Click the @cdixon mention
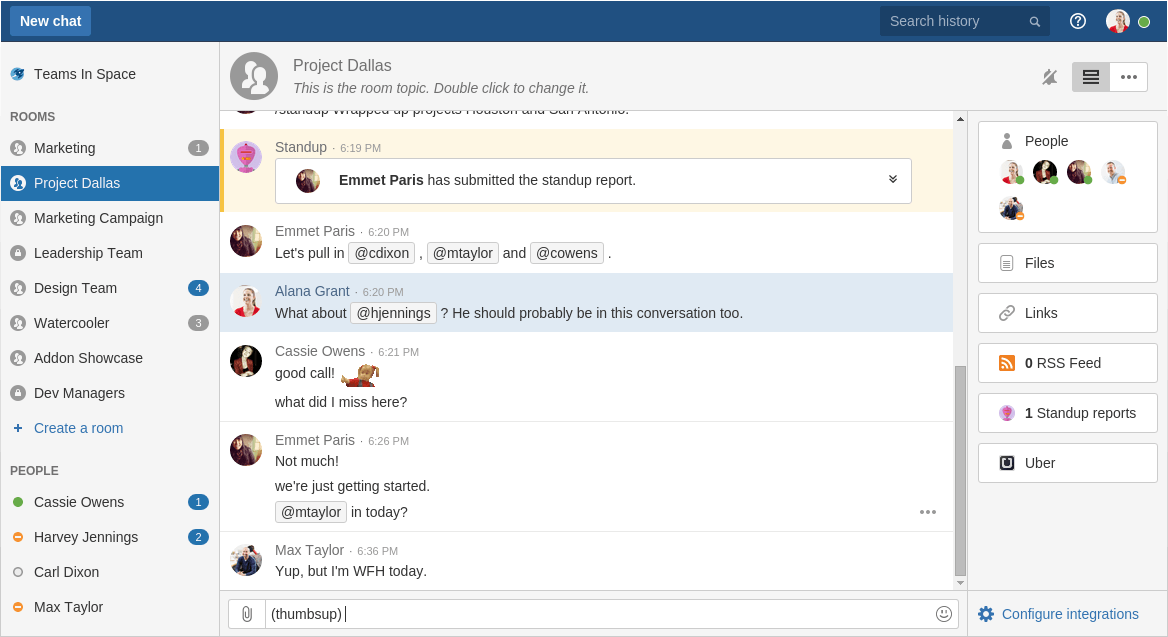 click(381, 253)
